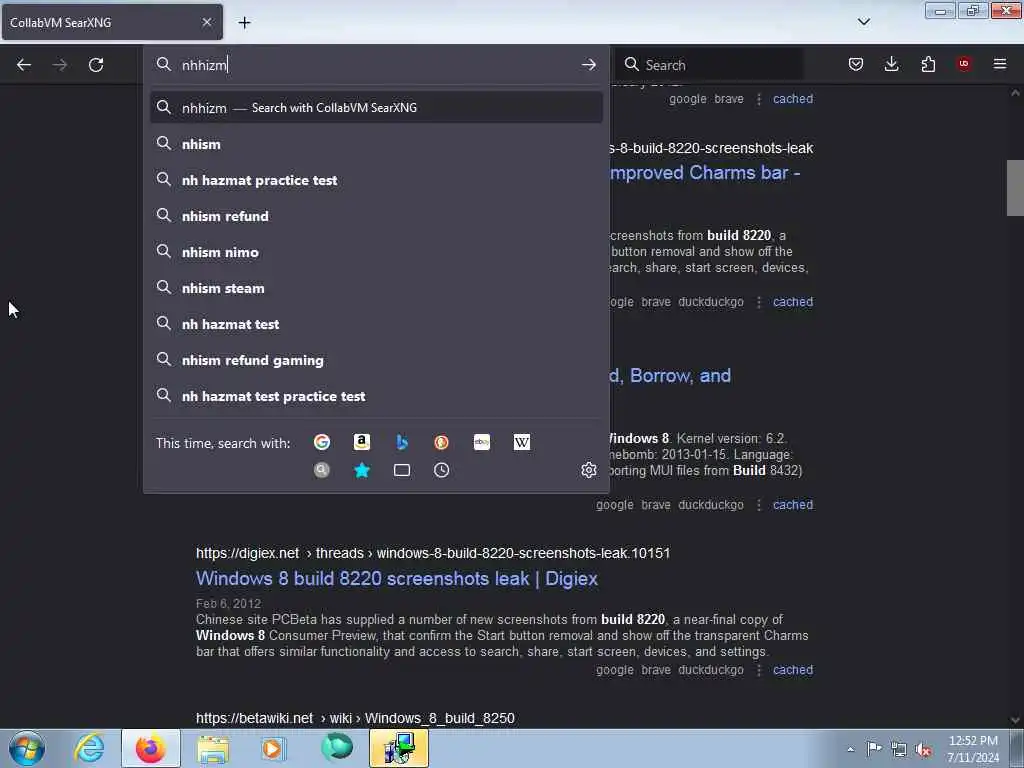Open more options dots under Digiex result
Viewport: 1024px width, 768px height.
coord(759,670)
